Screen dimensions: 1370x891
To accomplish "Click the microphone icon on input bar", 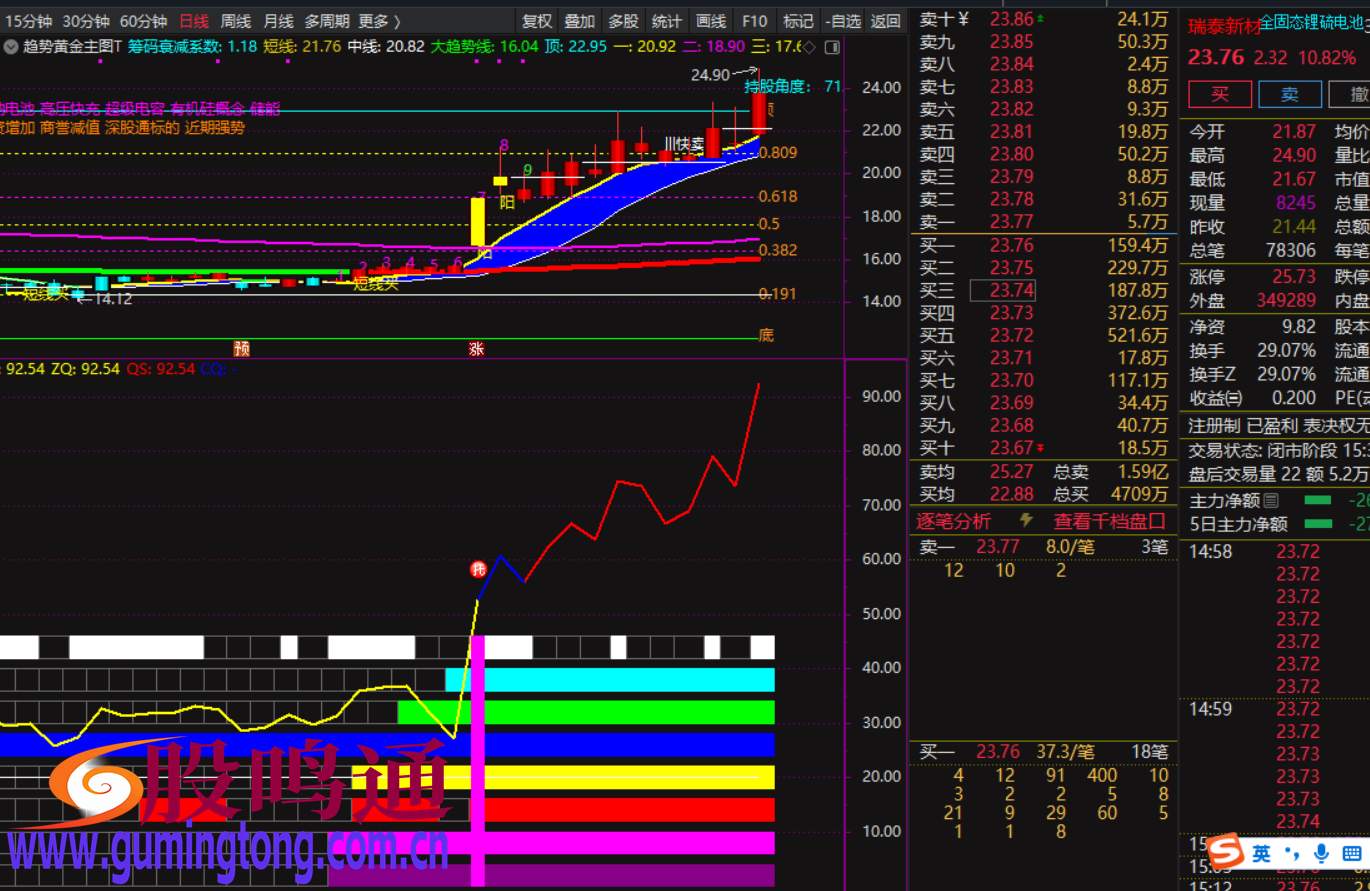I will click(x=1321, y=853).
